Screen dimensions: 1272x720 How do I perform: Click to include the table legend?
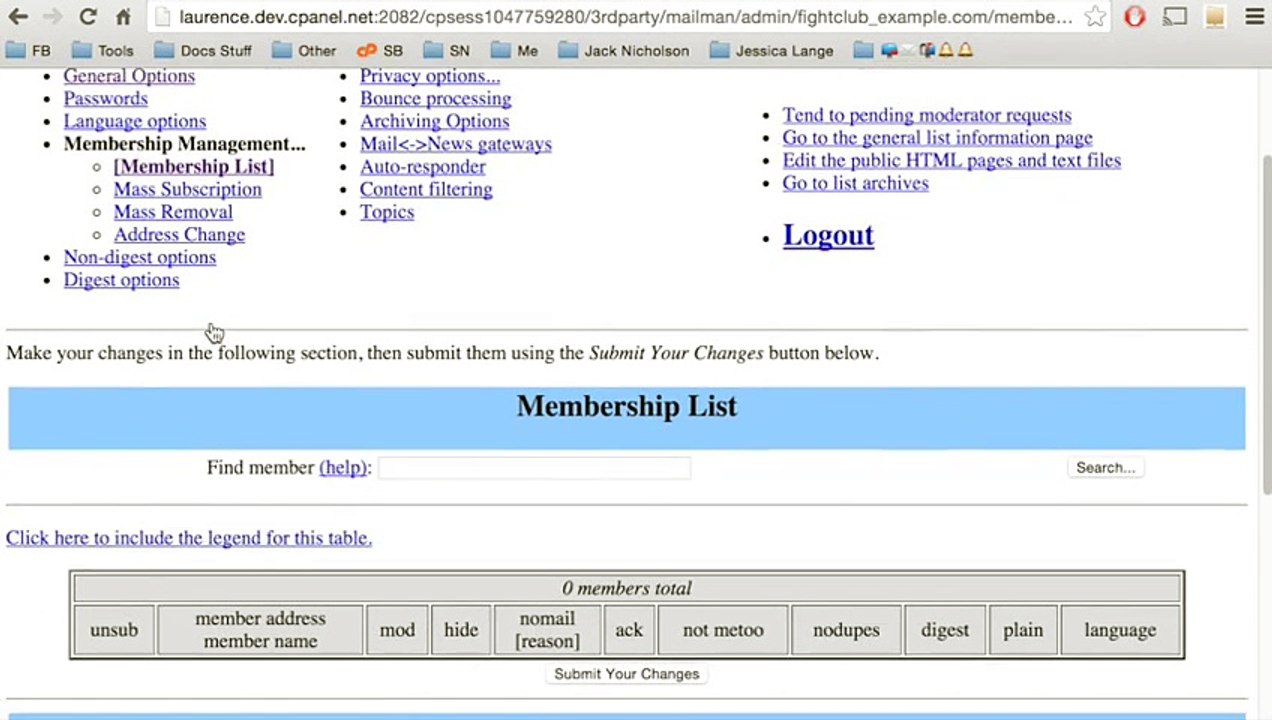pos(189,538)
